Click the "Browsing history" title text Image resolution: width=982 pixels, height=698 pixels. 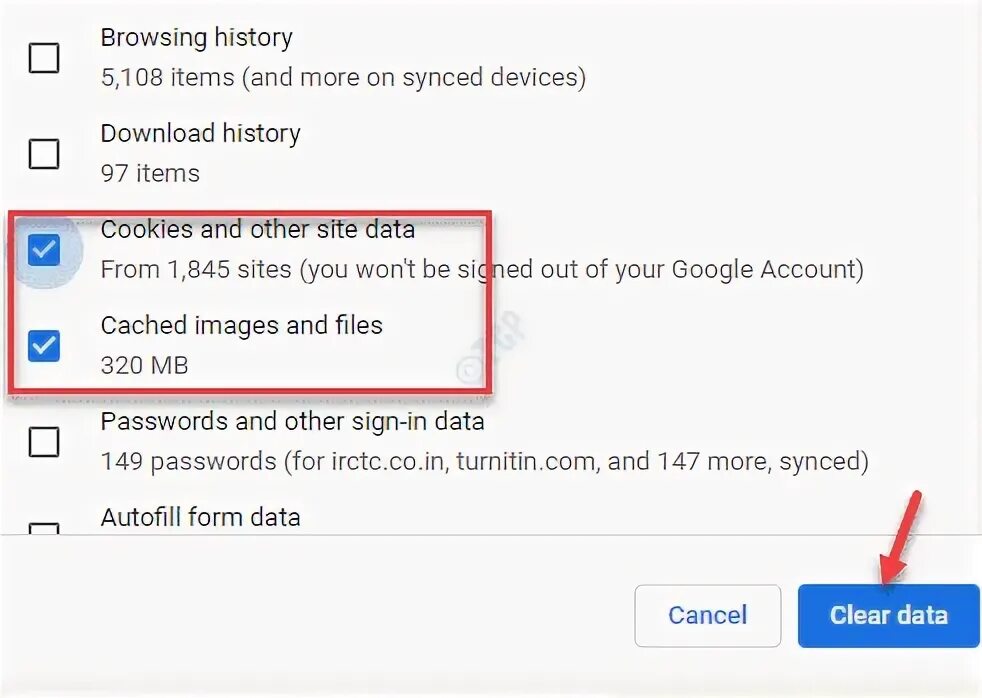click(x=196, y=38)
